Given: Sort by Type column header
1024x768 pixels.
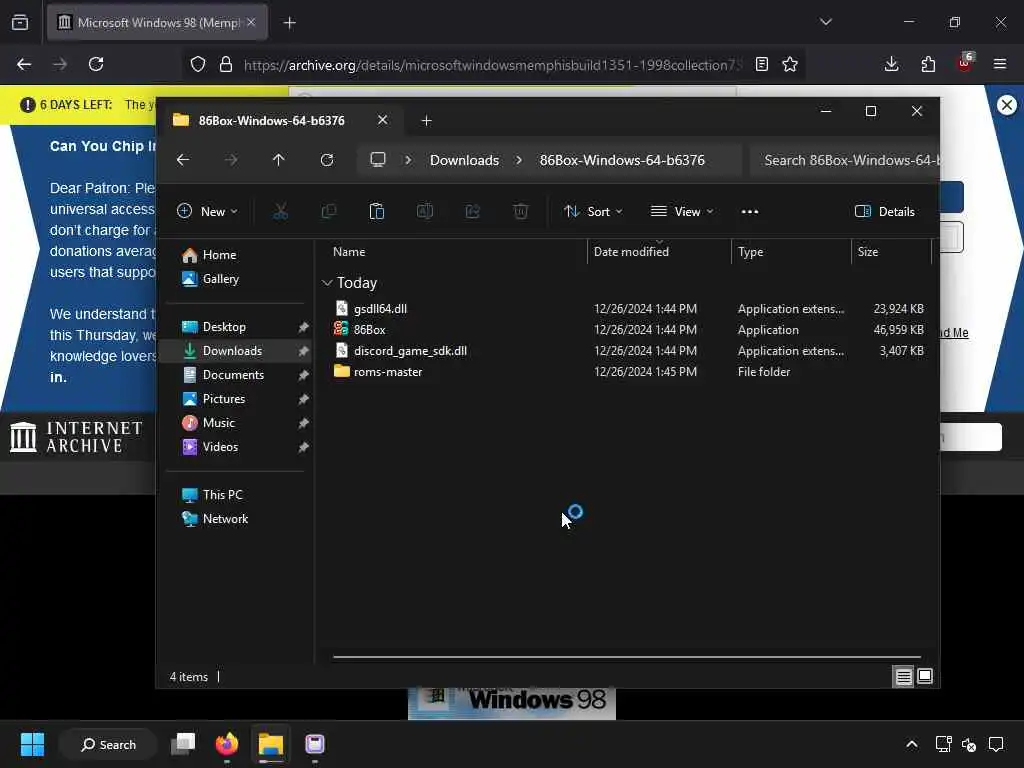Looking at the screenshot, I should [x=751, y=252].
